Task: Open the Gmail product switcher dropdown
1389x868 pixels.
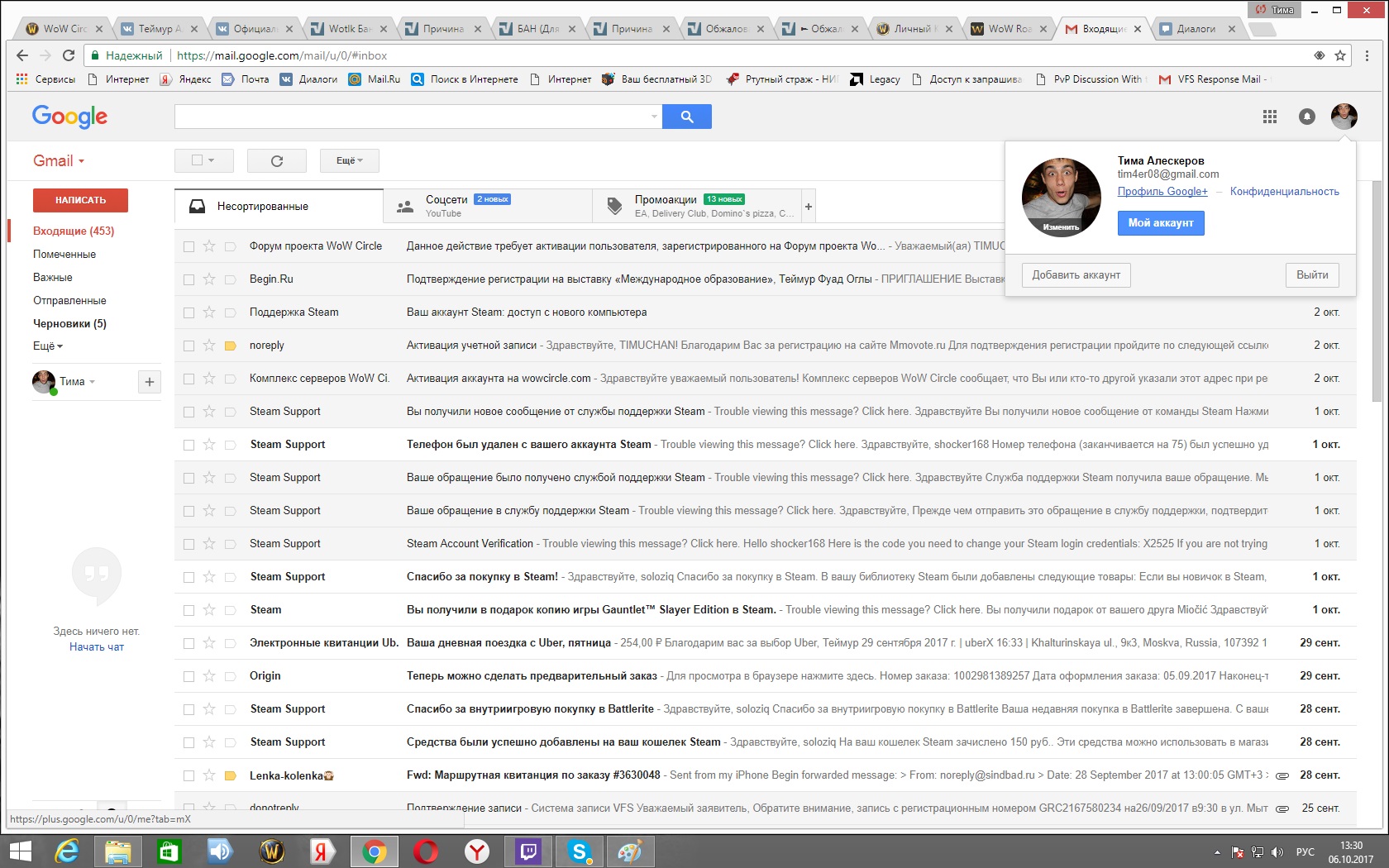Action: [x=59, y=161]
